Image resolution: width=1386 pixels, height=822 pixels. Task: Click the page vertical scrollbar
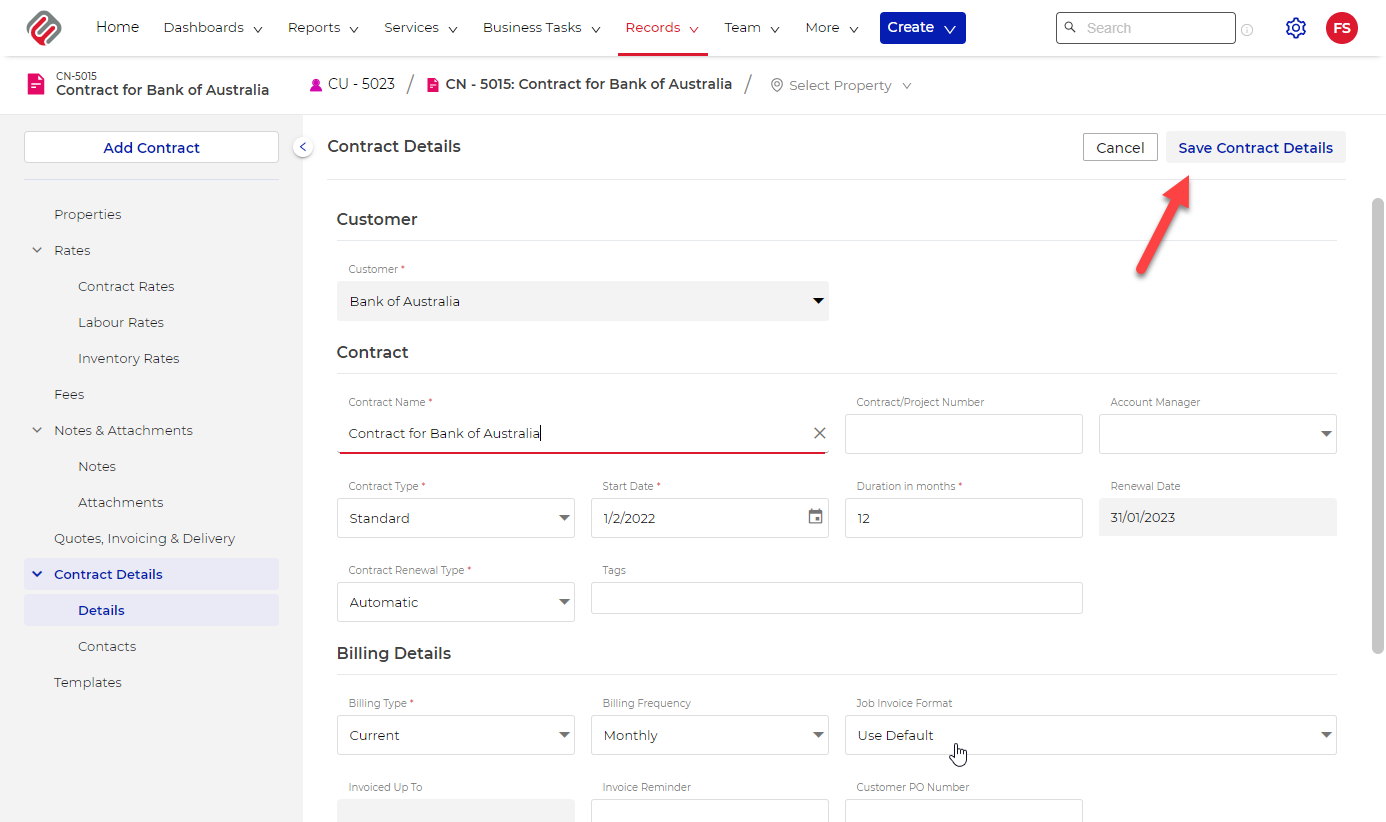point(1378,426)
